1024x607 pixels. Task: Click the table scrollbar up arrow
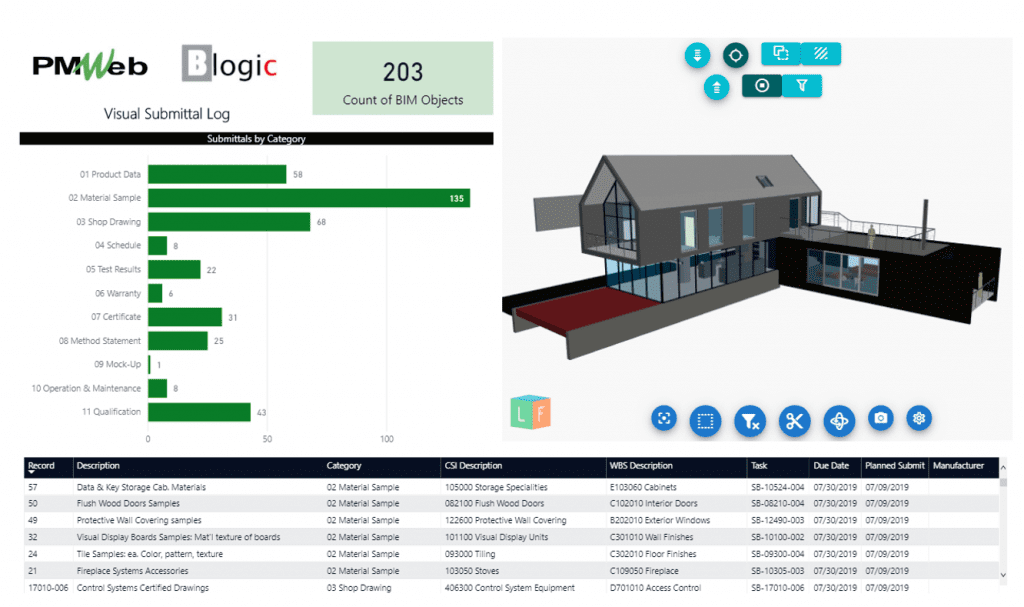[1003, 467]
